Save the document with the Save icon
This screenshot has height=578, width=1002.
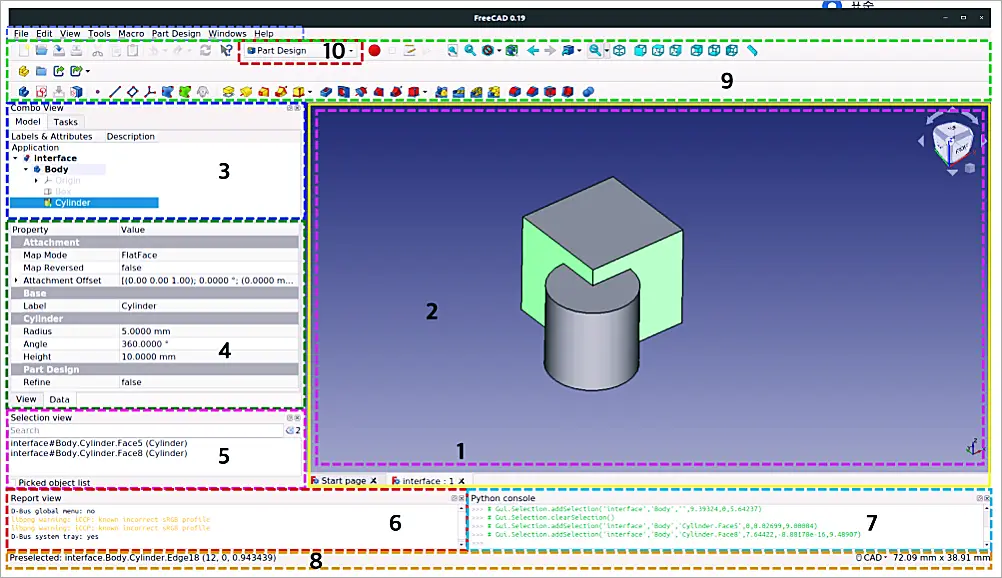(59, 51)
